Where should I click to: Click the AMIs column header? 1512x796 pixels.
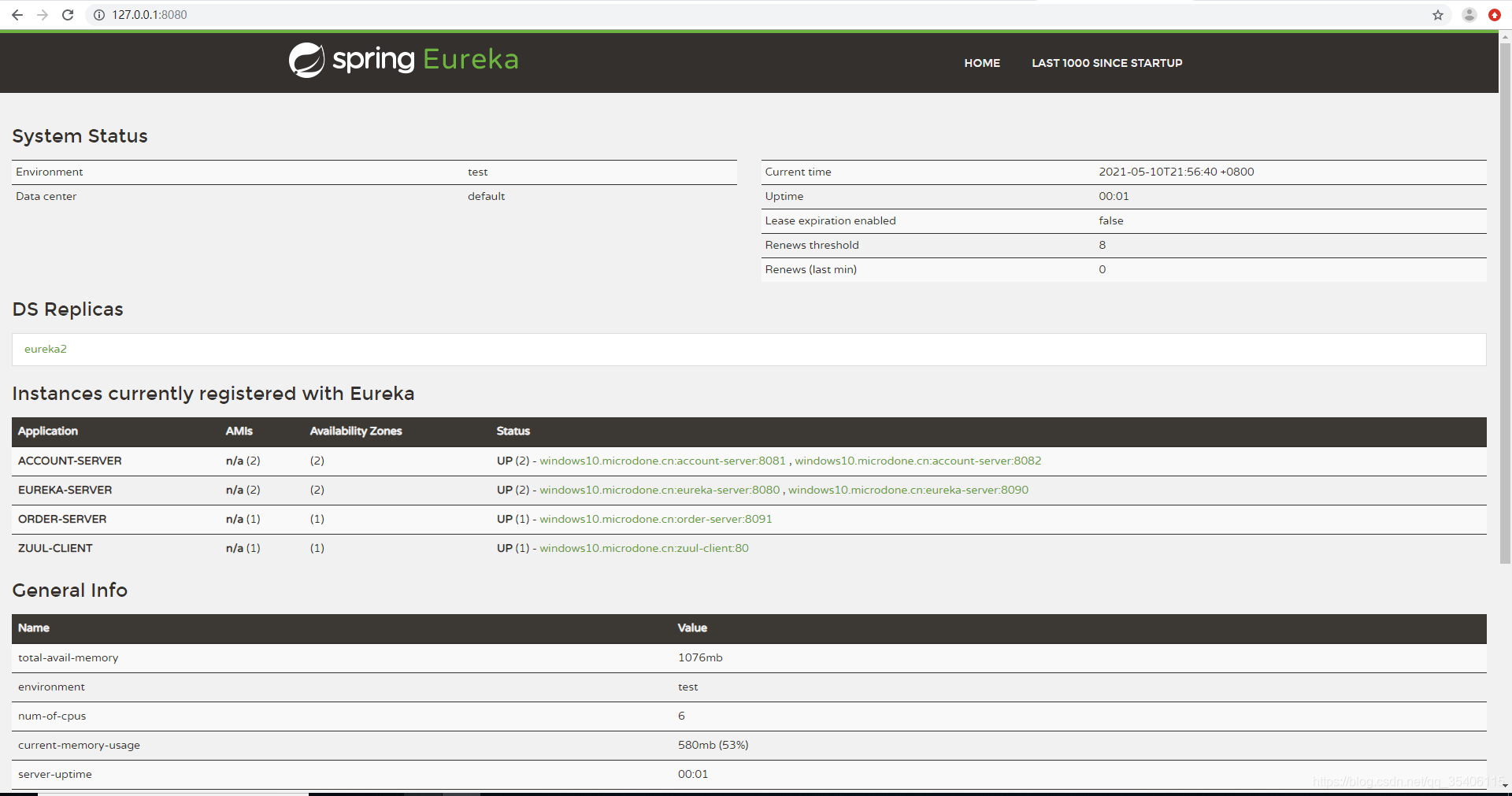coord(239,431)
